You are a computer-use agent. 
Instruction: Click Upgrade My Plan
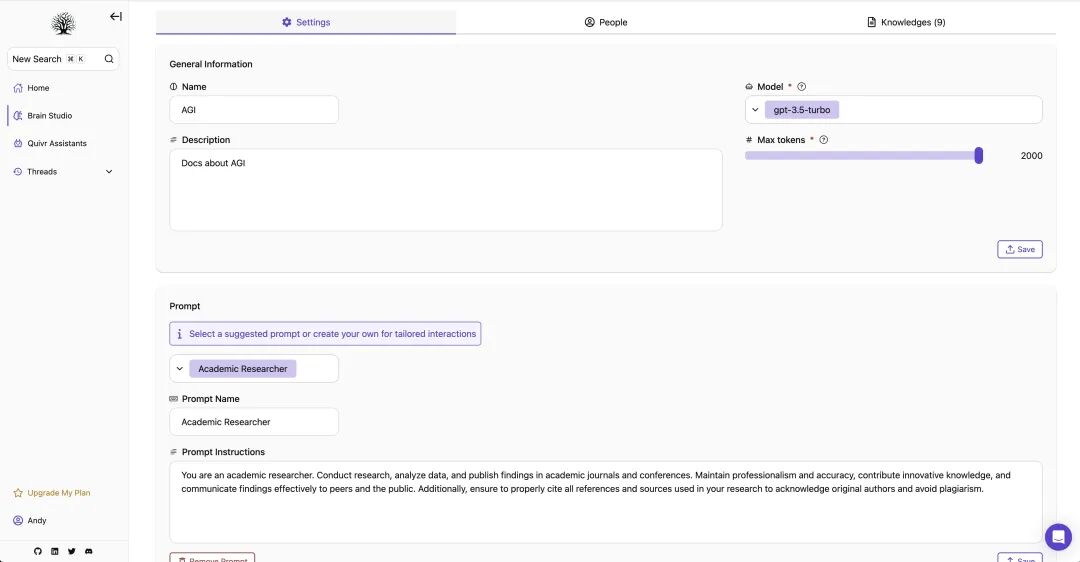click(x=52, y=493)
